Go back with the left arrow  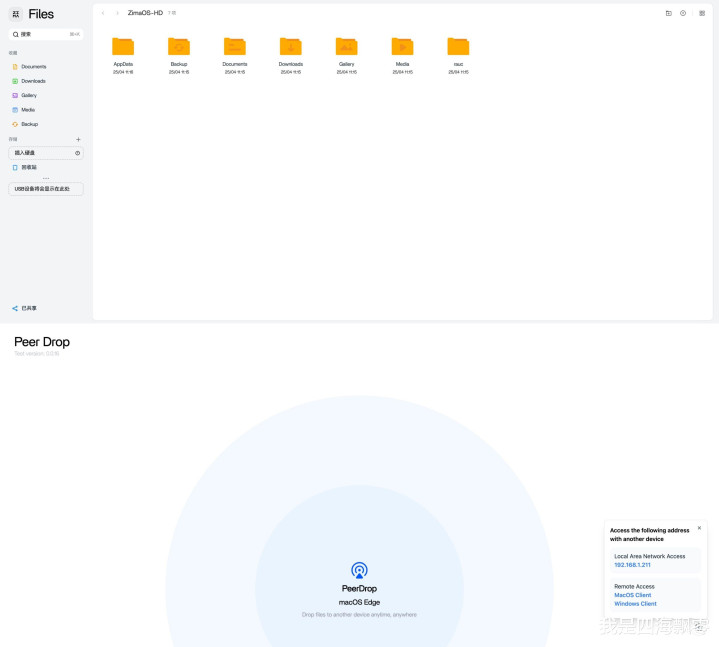click(103, 13)
